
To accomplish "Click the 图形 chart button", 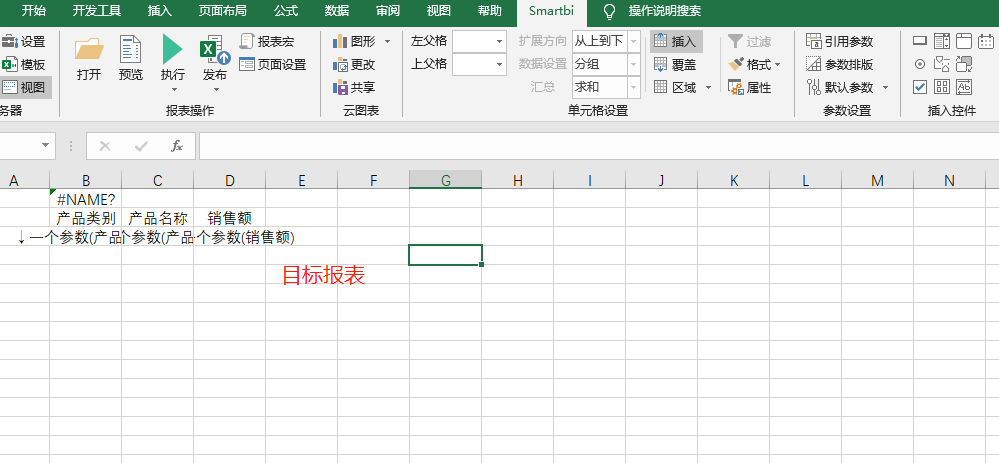I will (355, 42).
